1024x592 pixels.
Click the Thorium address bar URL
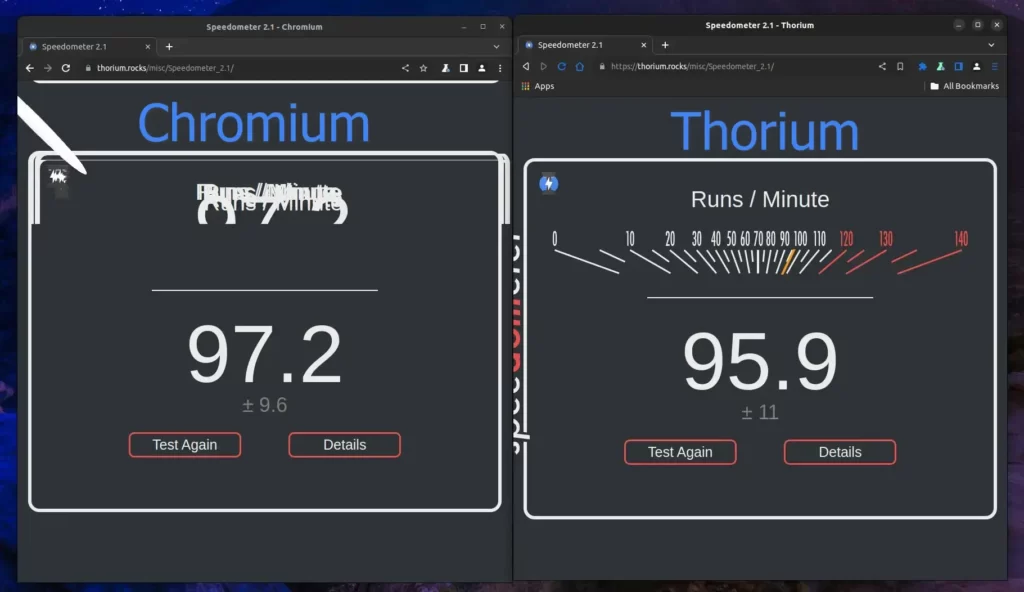point(692,66)
